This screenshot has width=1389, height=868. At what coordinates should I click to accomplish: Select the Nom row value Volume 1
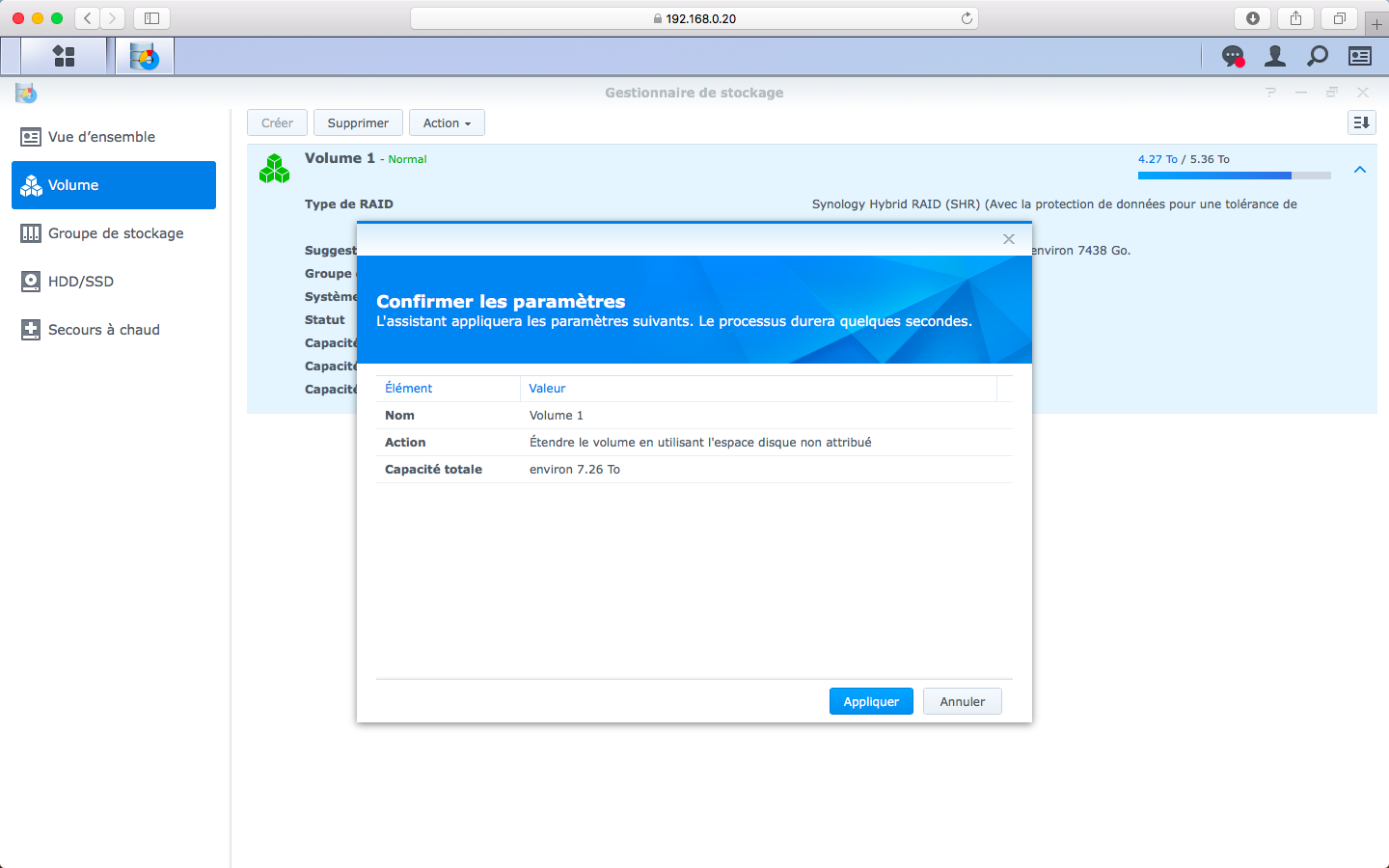tap(557, 416)
